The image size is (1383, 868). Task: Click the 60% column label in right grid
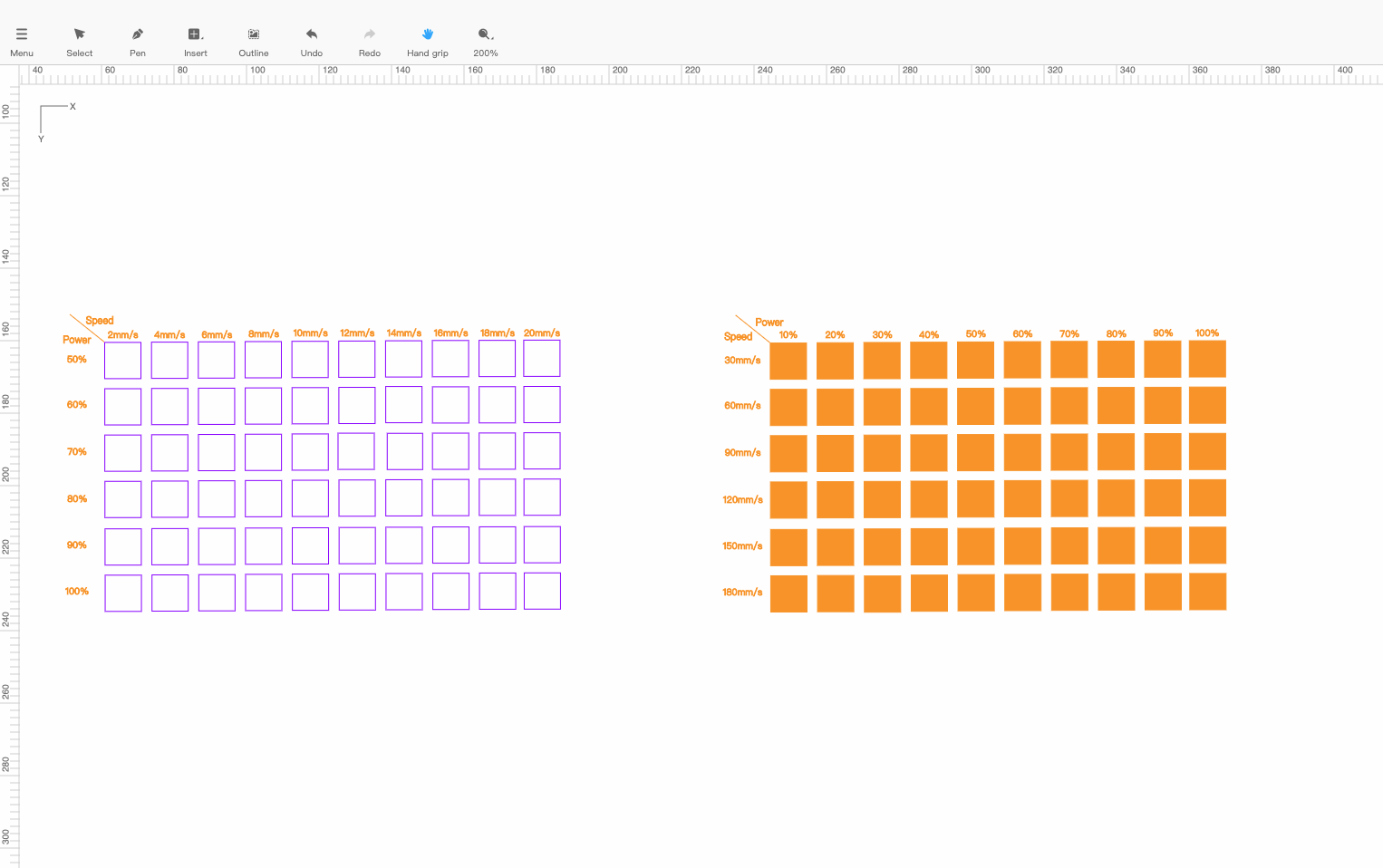[1022, 334]
